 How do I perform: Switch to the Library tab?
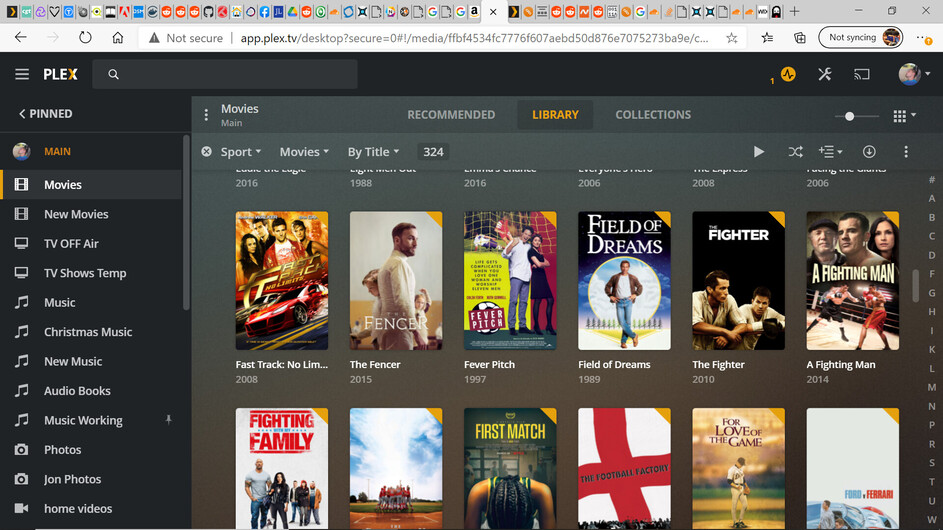[555, 114]
